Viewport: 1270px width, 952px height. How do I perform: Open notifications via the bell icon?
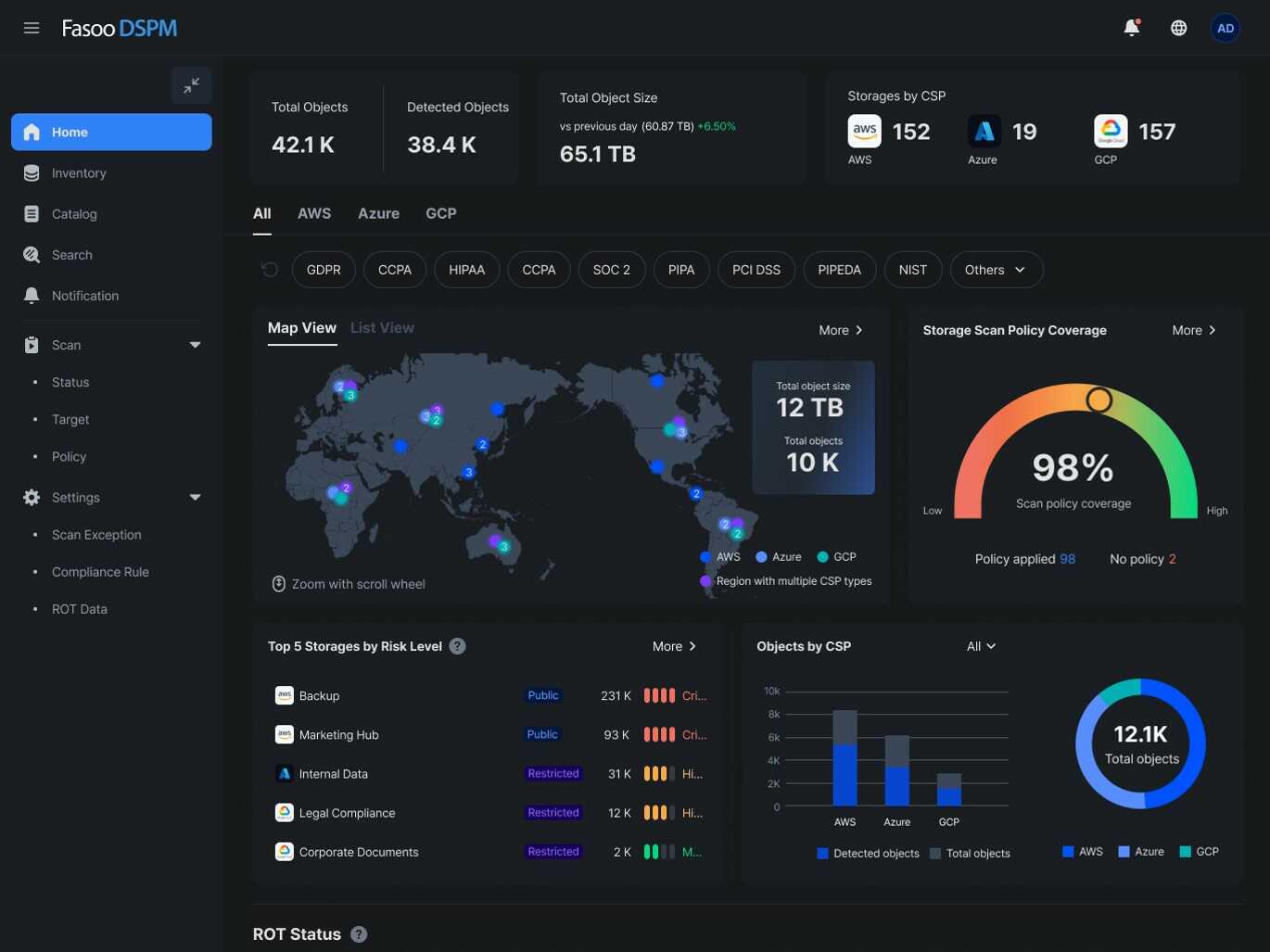1130,27
